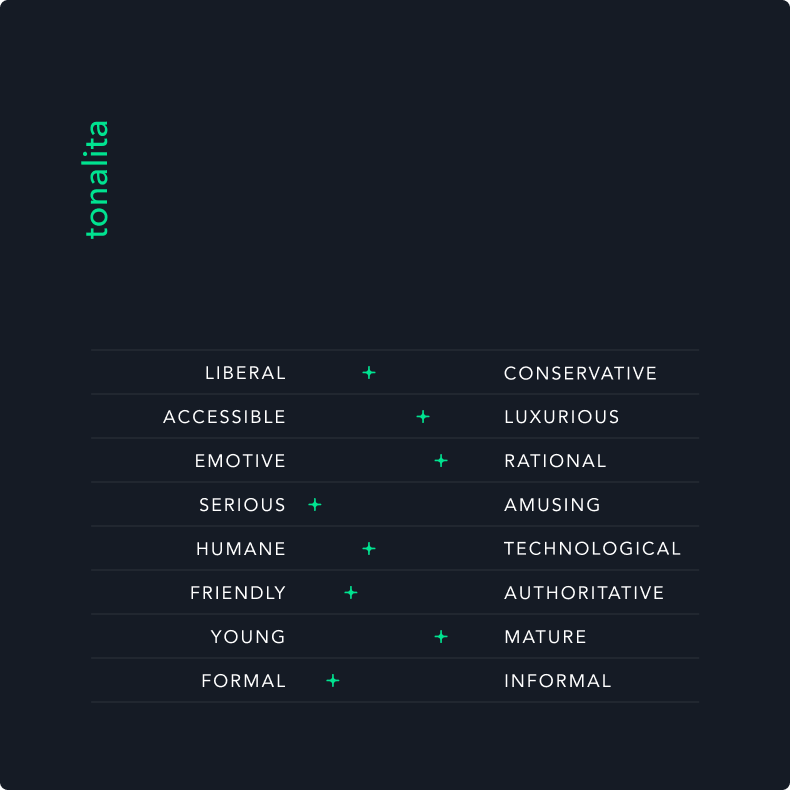Click the star marker on the Emotive–Rational row
The image size is (790, 790).
[441, 461]
